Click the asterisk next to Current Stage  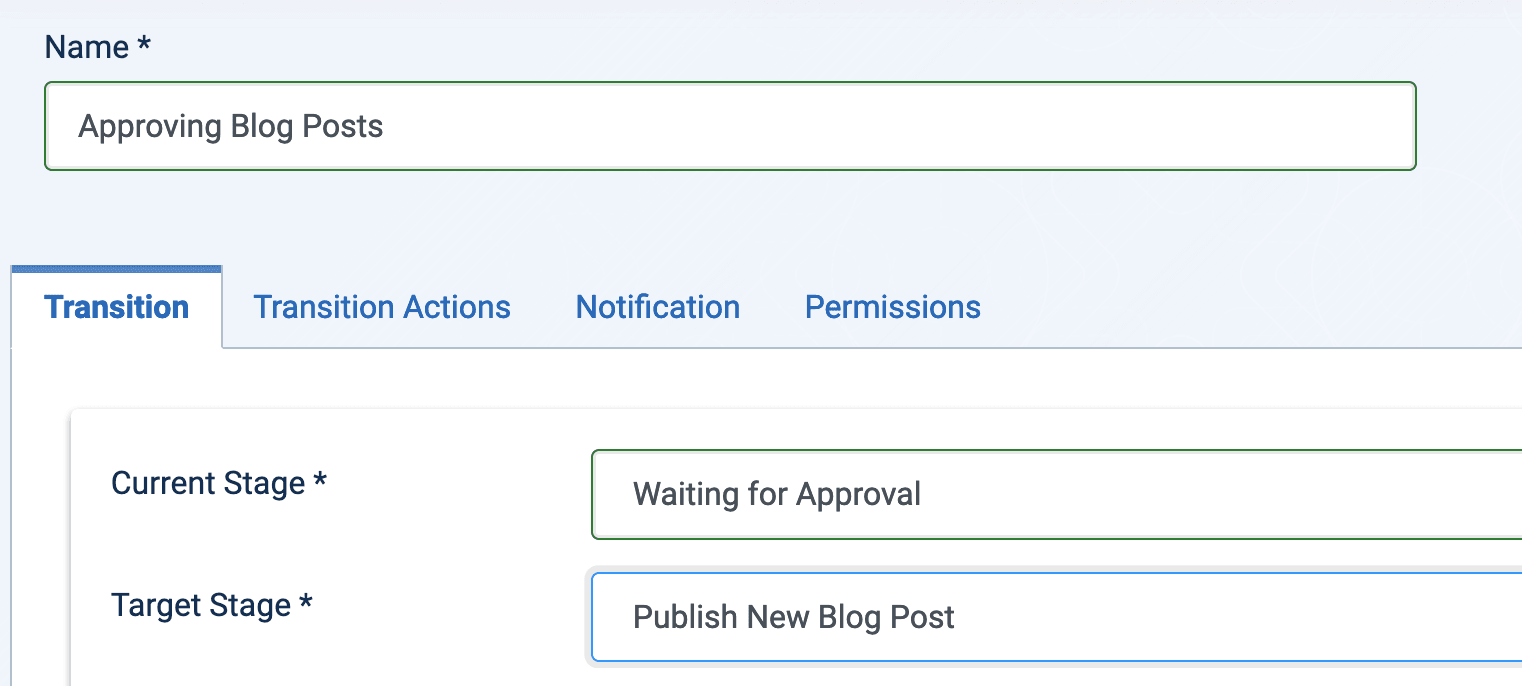pos(320,481)
